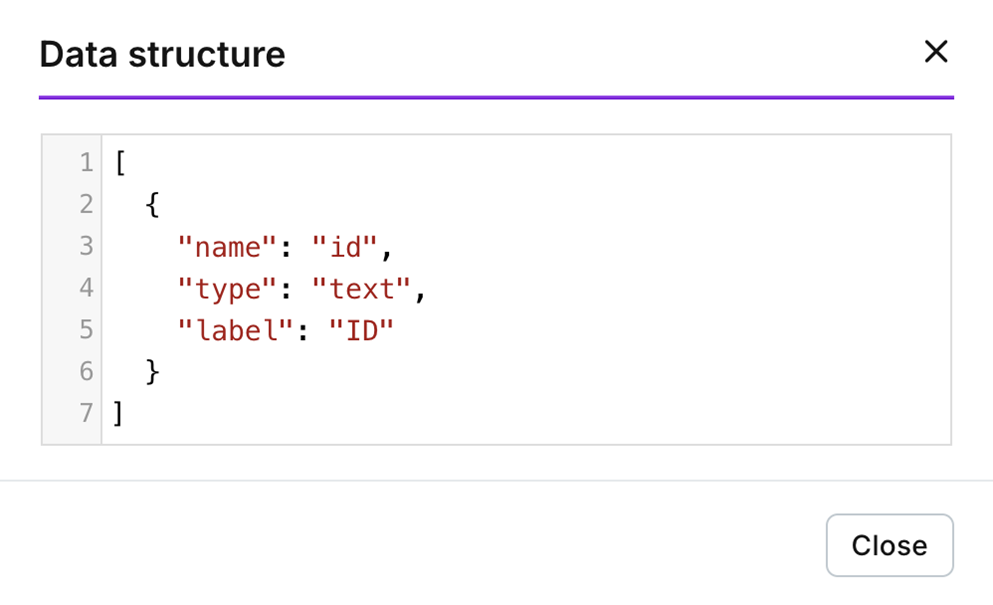Select line number 6 in the gutter
Image resolution: width=993 pixels, height=605 pixels.
click(x=85, y=372)
